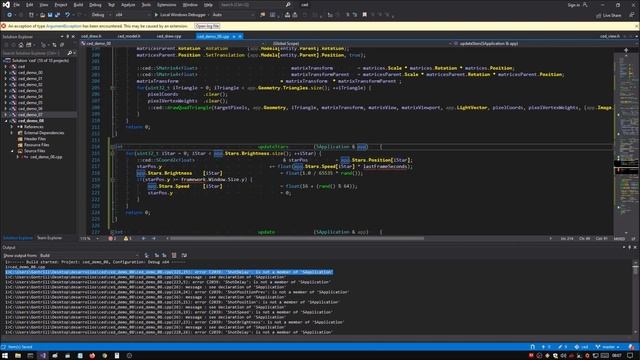Switch to the ced_draw.cpp tab

coord(169,36)
